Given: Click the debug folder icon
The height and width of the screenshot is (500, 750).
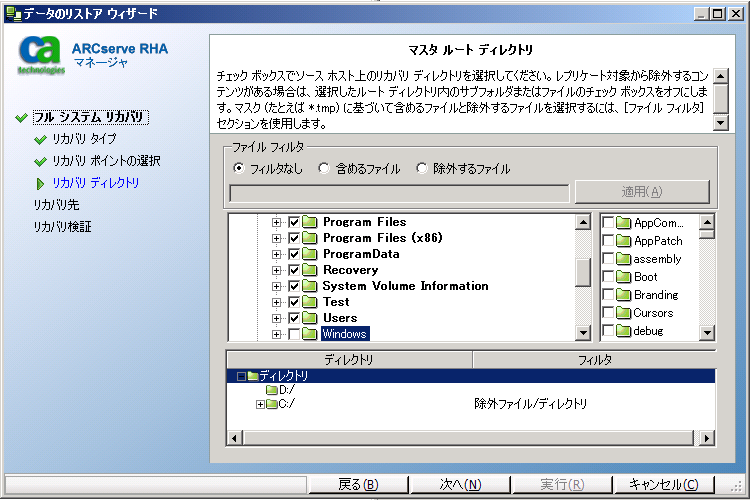Looking at the screenshot, I should coord(623,331).
